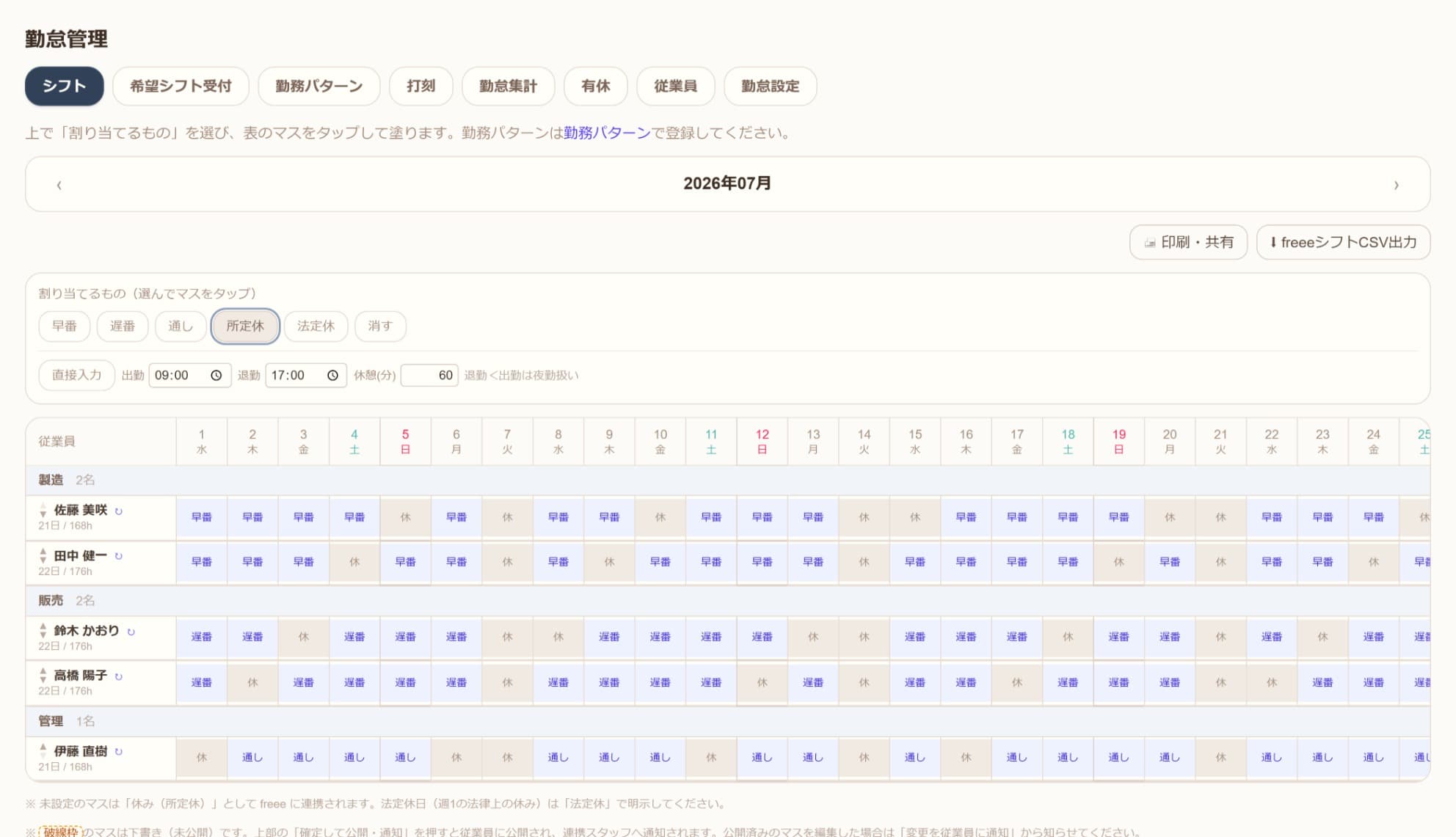Click the 退勤 time field showing 17:00
The image size is (1456, 837).
(x=306, y=376)
